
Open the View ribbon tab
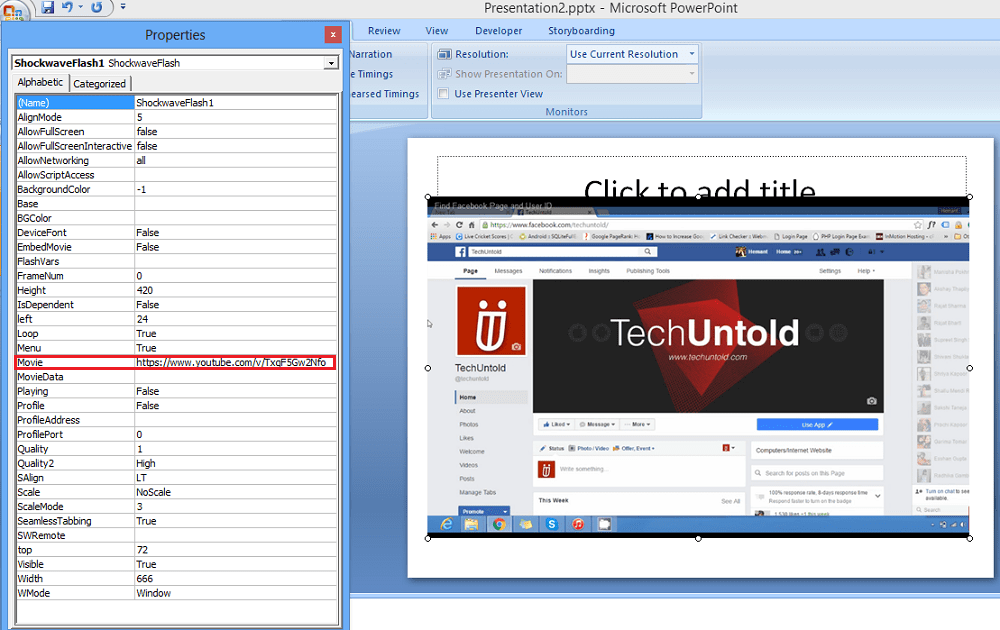click(437, 31)
